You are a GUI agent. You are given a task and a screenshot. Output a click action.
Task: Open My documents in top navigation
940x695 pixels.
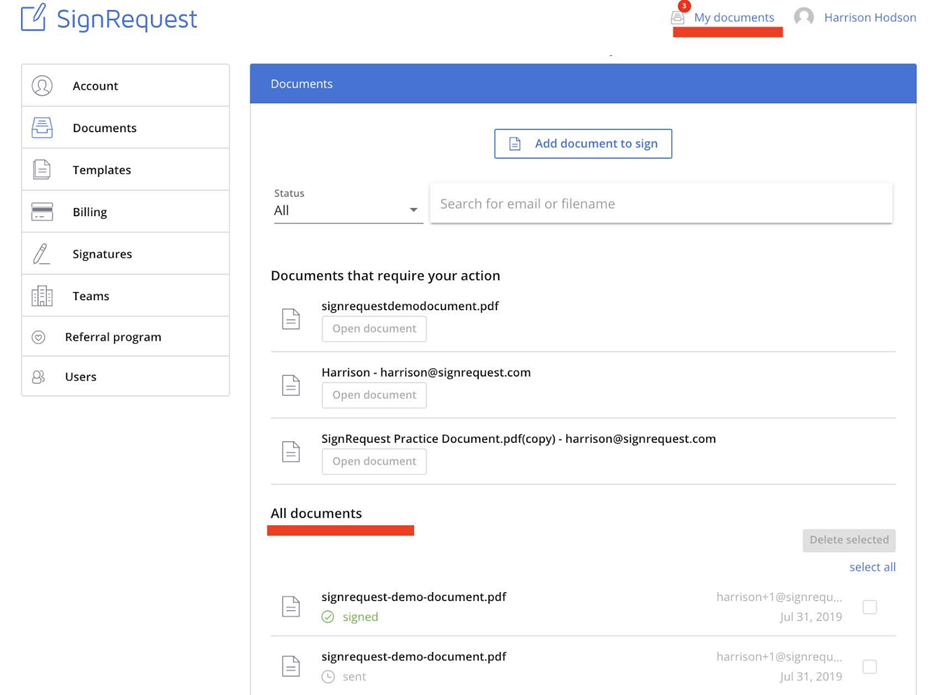734,17
